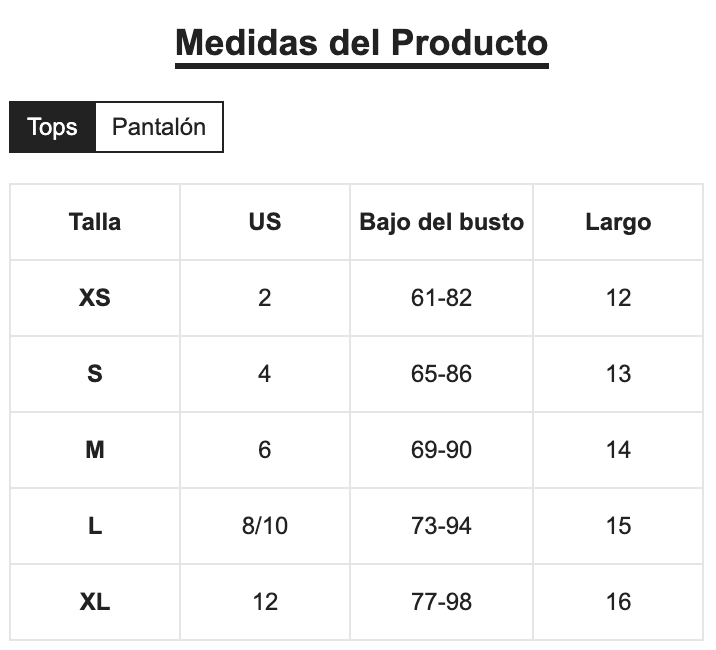Click the 61-82 measurement cell

442,298
